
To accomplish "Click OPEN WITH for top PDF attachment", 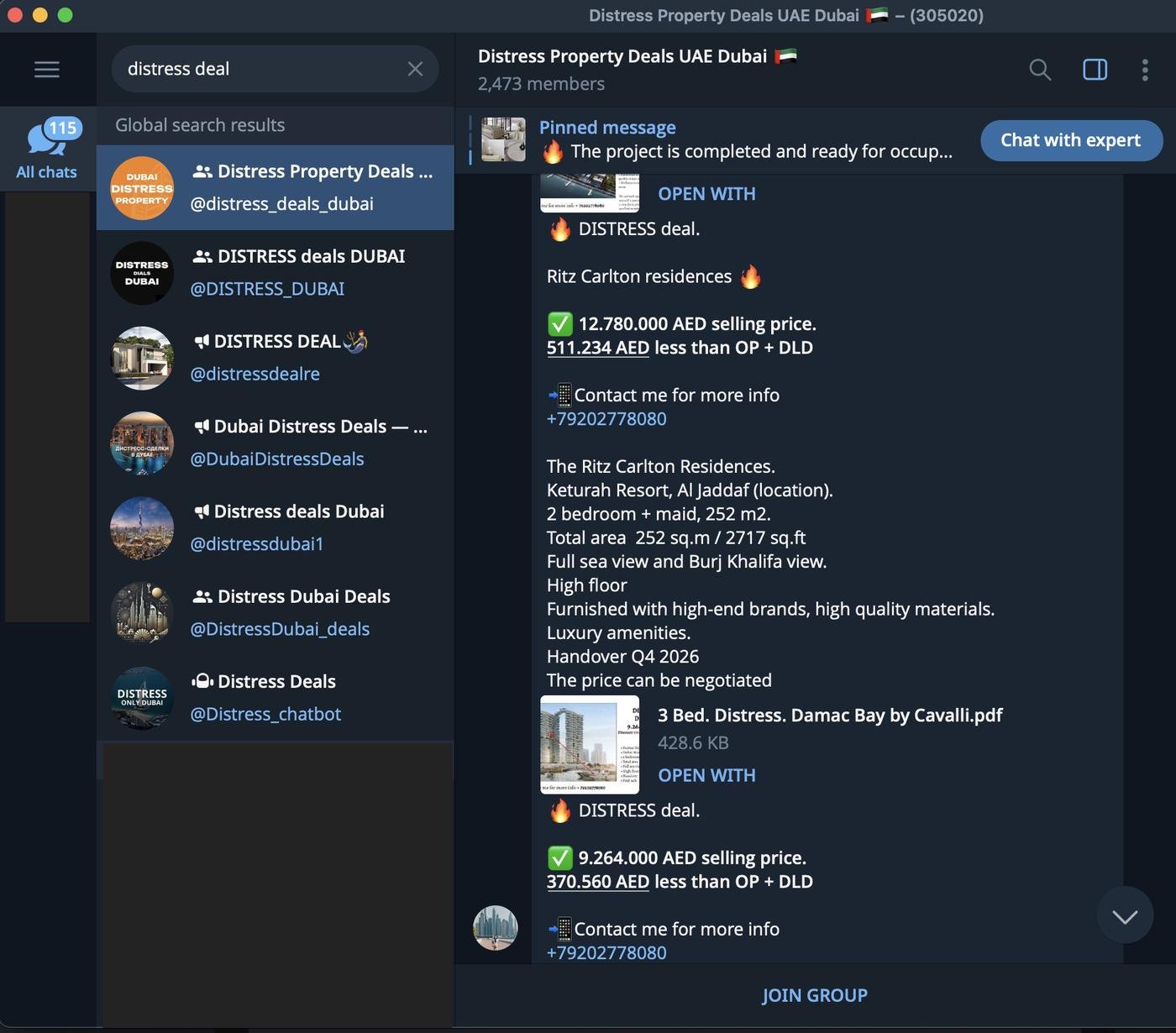I will point(706,194).
